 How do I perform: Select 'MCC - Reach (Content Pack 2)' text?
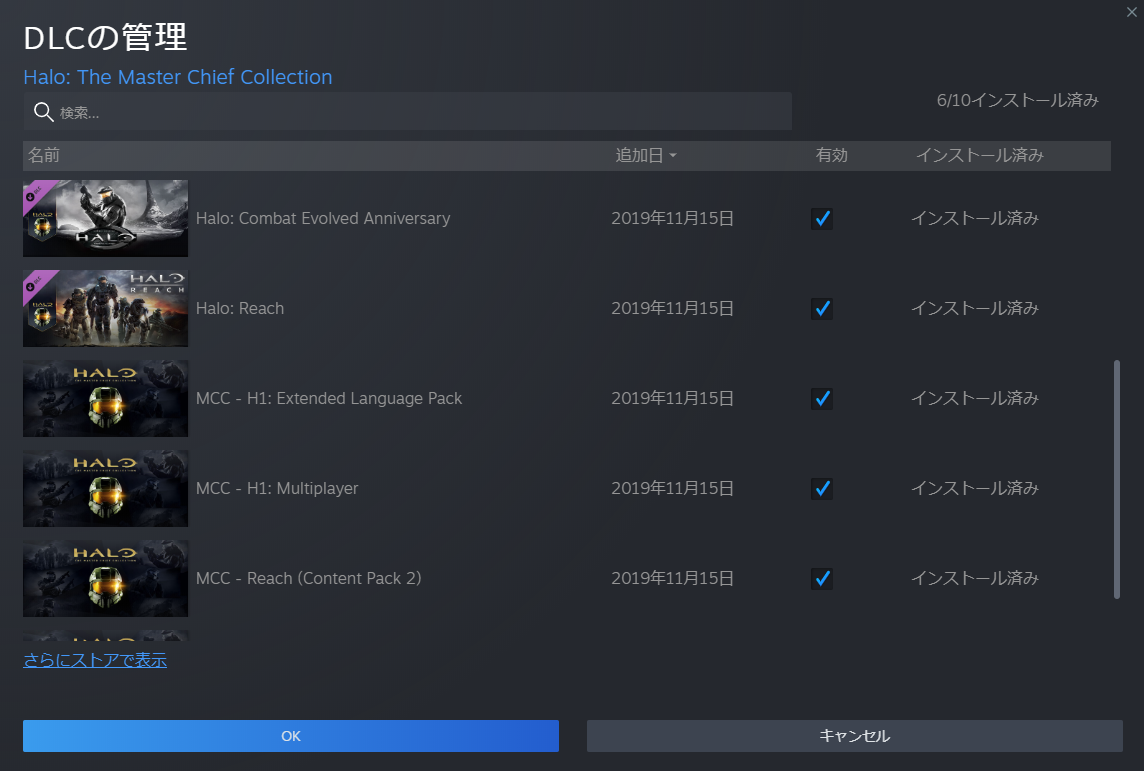tap(309, 578)
